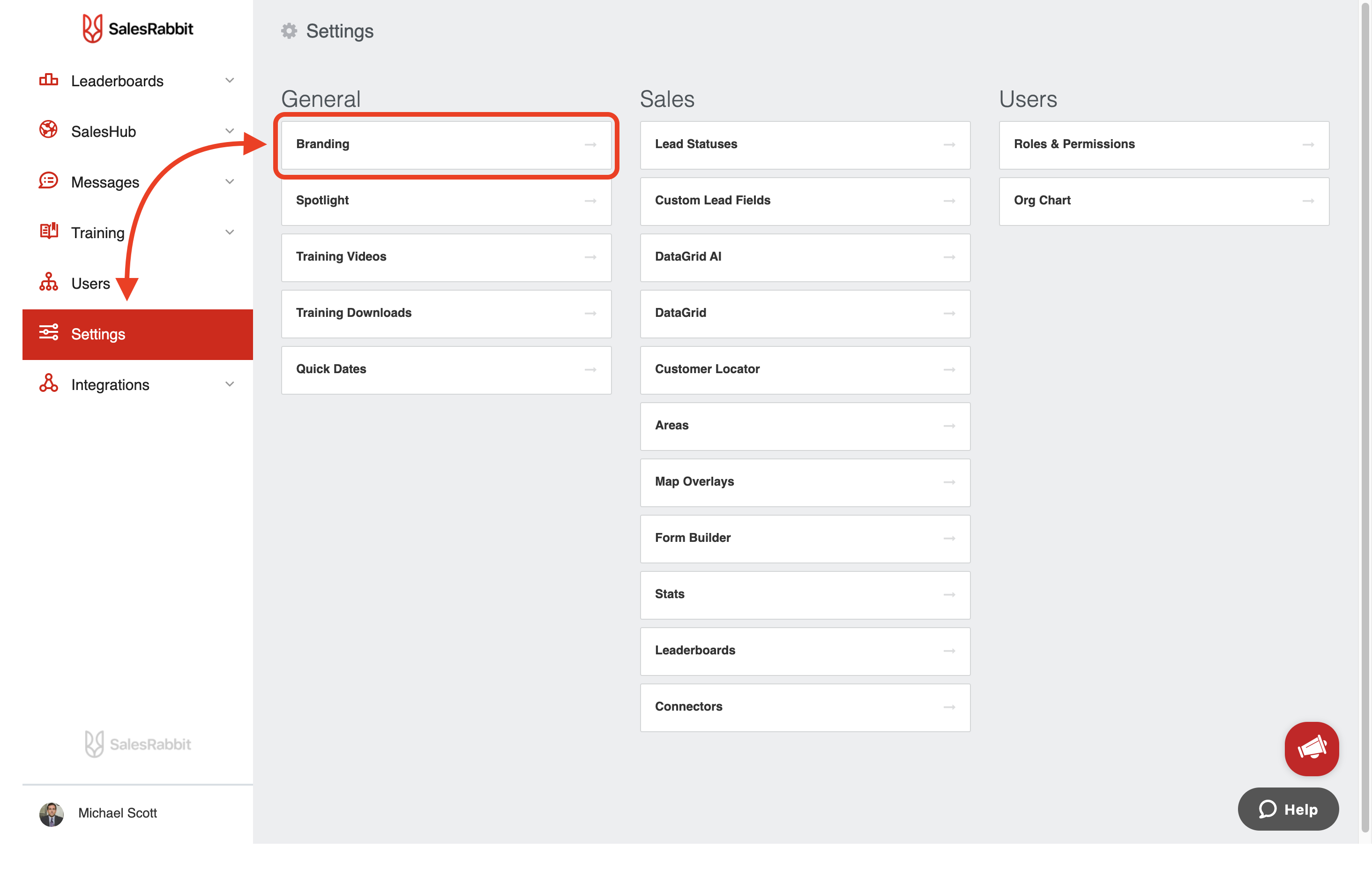Screen dimensions: 1372x870
Task: Expand the Leaderboards sidebar chevron
Action: [230, 80]
